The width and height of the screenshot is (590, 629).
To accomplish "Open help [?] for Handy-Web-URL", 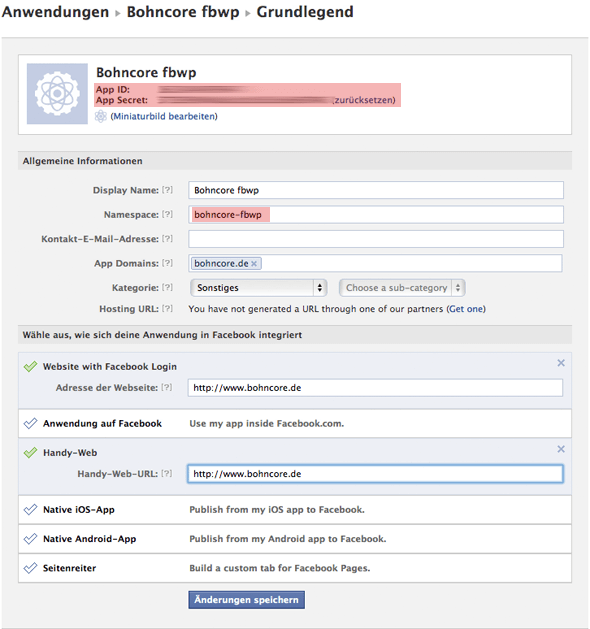I will click(166, 473).
